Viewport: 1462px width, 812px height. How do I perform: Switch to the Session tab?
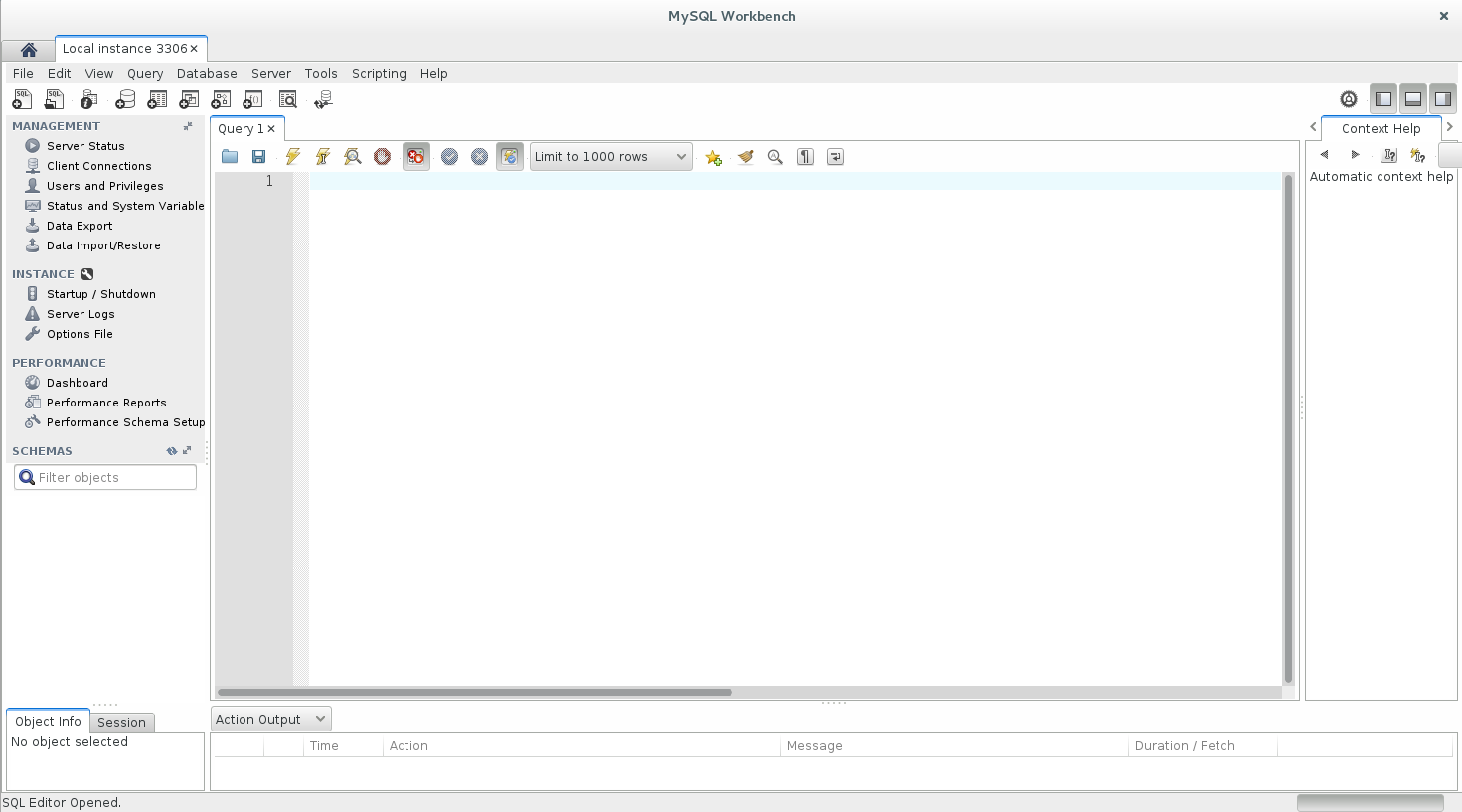121,723
